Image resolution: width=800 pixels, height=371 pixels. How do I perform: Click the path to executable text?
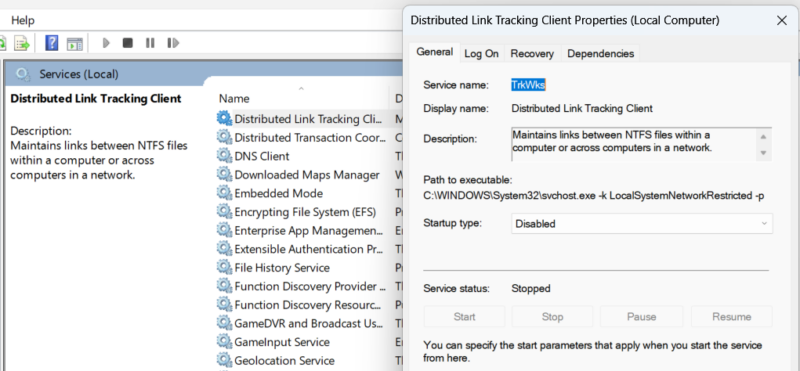point(594,195)
